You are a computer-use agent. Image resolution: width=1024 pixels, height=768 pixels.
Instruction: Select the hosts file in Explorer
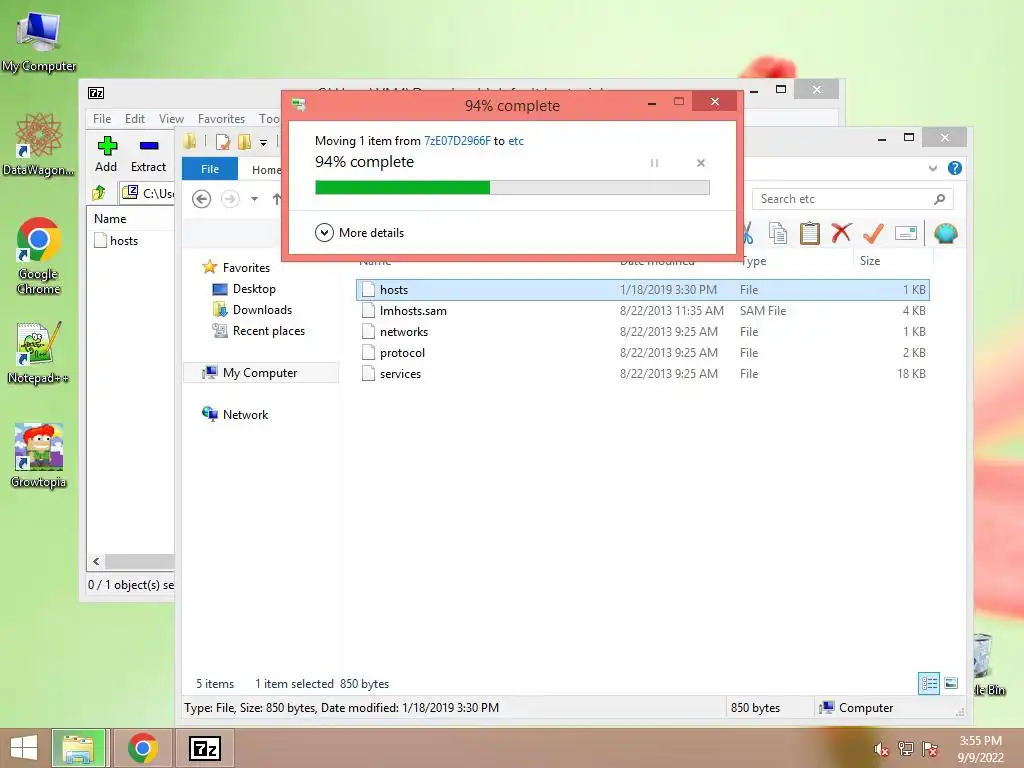coord(643,289)
